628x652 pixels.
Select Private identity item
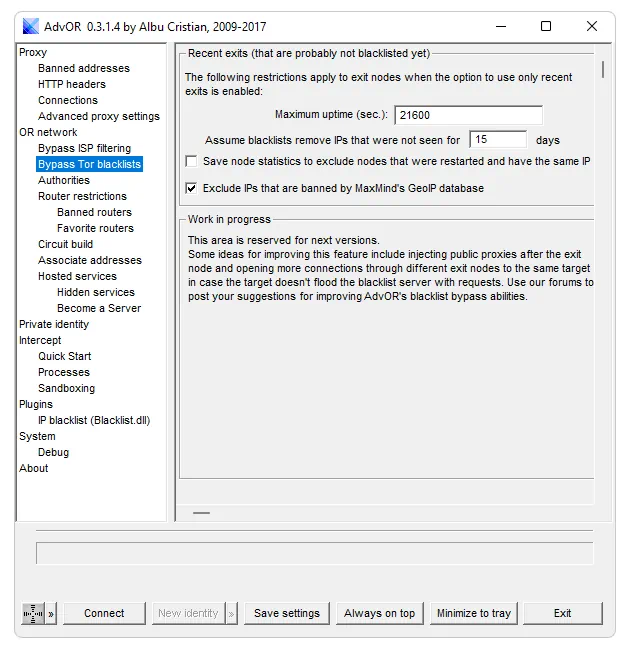54,324
